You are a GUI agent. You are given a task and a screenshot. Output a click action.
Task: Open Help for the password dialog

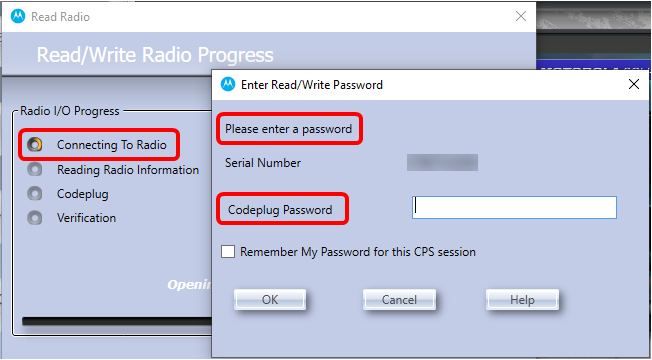(522, 300)
